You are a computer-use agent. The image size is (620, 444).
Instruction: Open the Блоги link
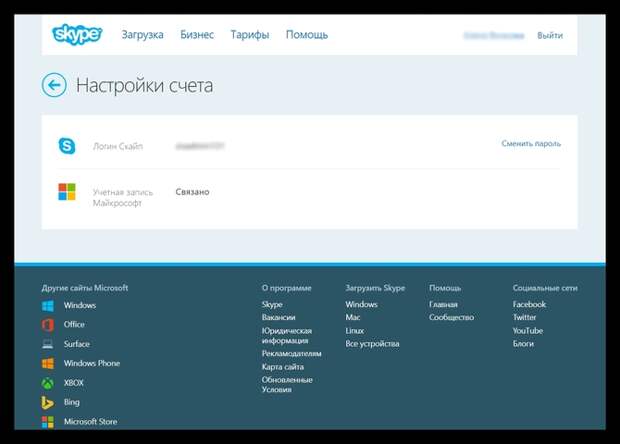coord(523,344)
